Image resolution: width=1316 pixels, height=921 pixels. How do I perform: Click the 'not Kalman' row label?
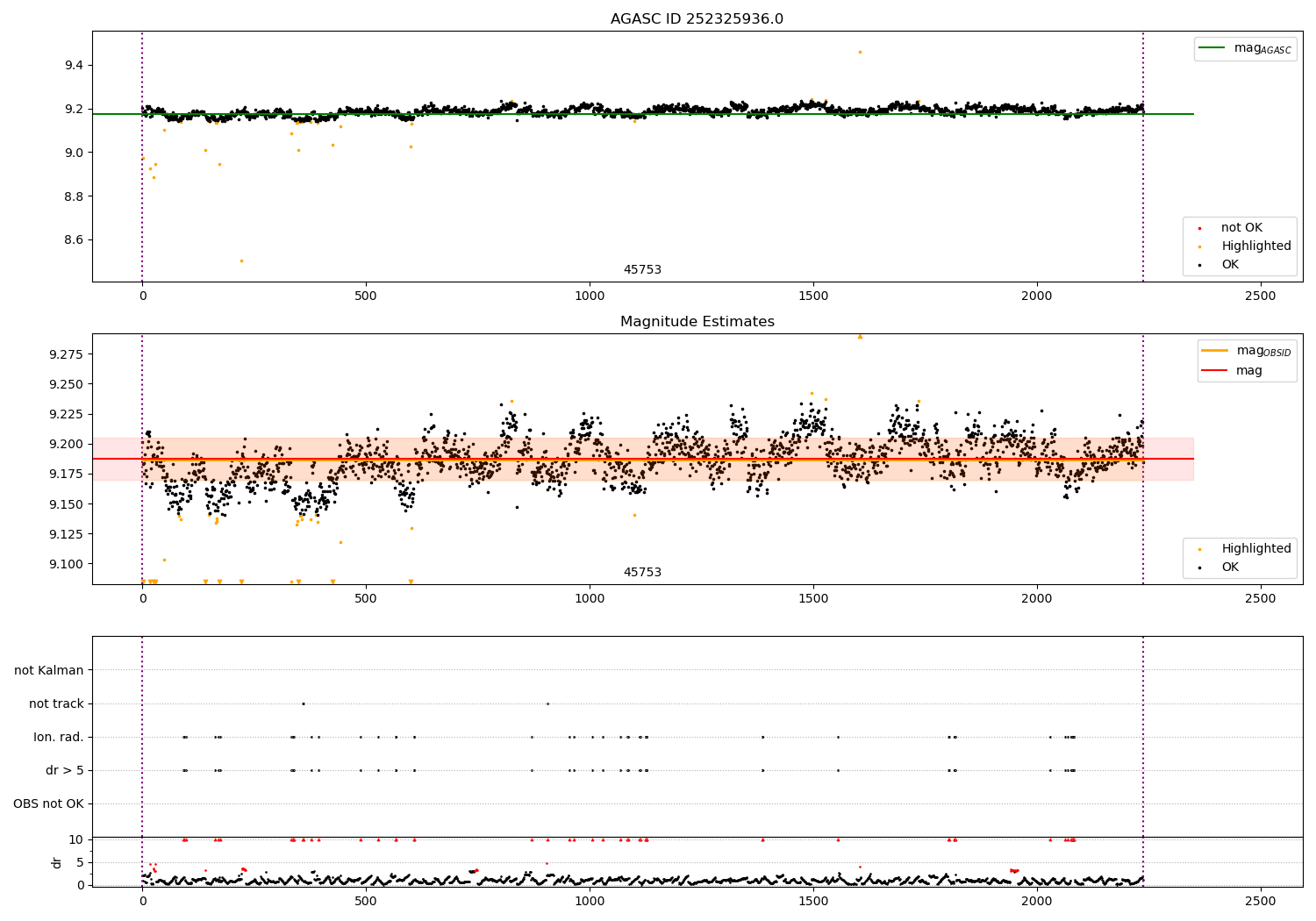pyautogui.click(x=49, y=671)
